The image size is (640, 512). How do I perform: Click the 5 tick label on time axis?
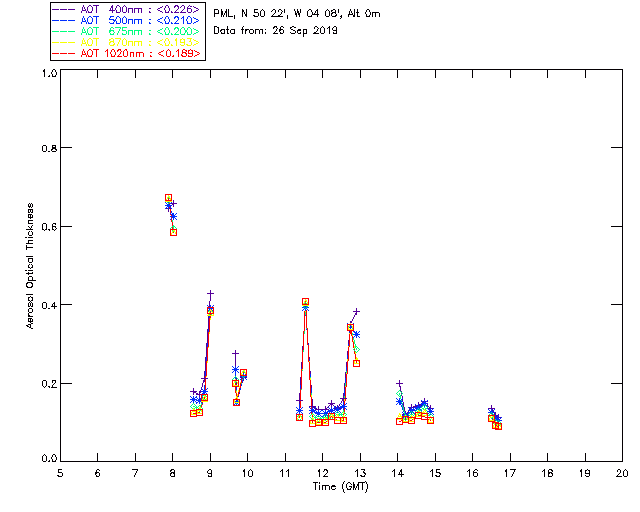[60, 472]
